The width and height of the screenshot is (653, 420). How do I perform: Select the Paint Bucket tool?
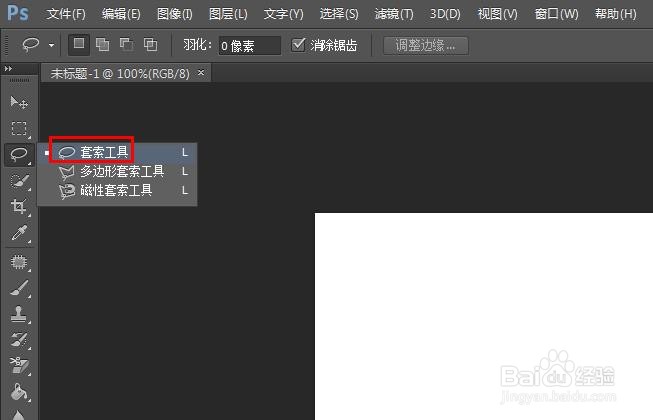[x=19, y=392]
